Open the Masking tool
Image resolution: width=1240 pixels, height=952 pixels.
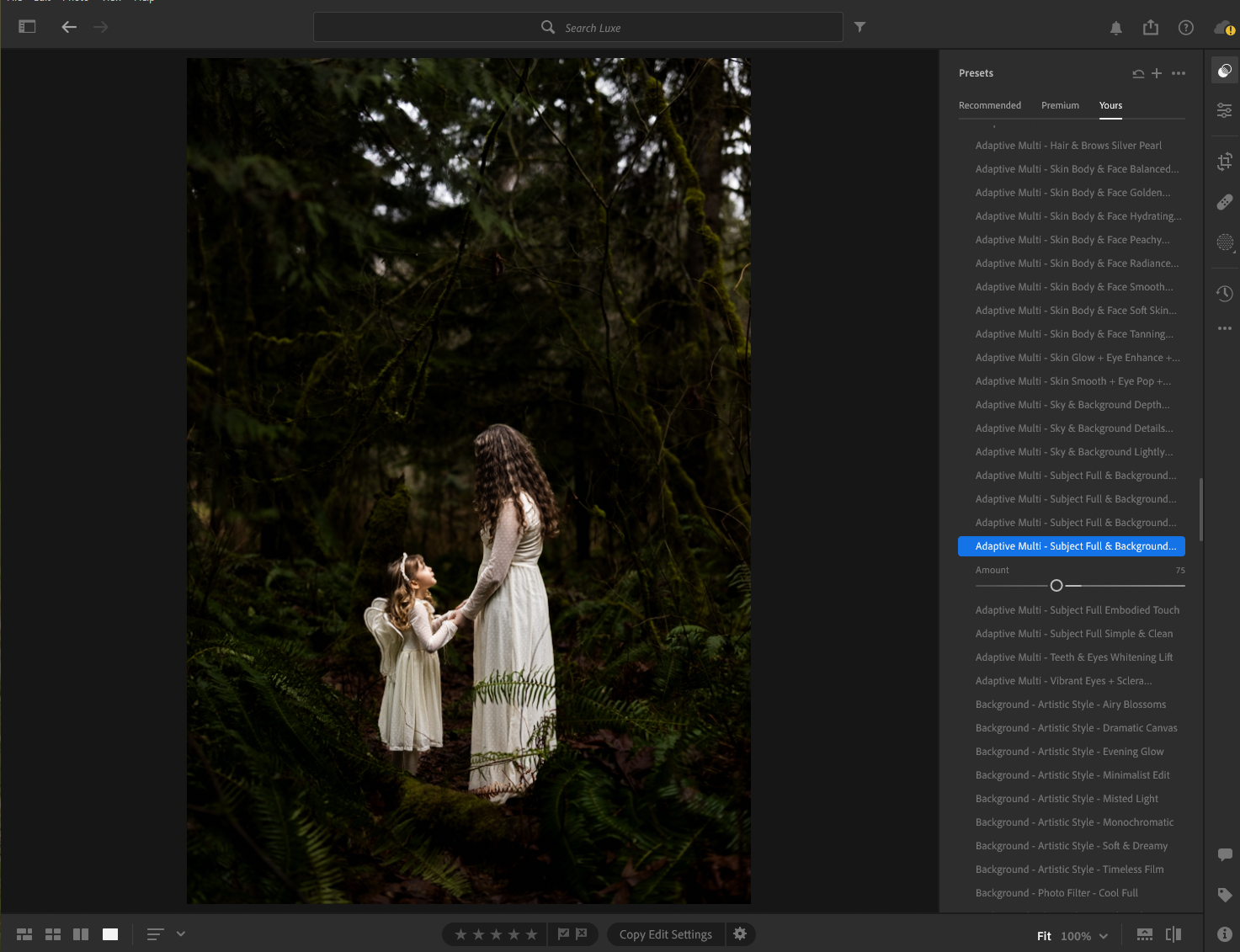(1224, 243)
